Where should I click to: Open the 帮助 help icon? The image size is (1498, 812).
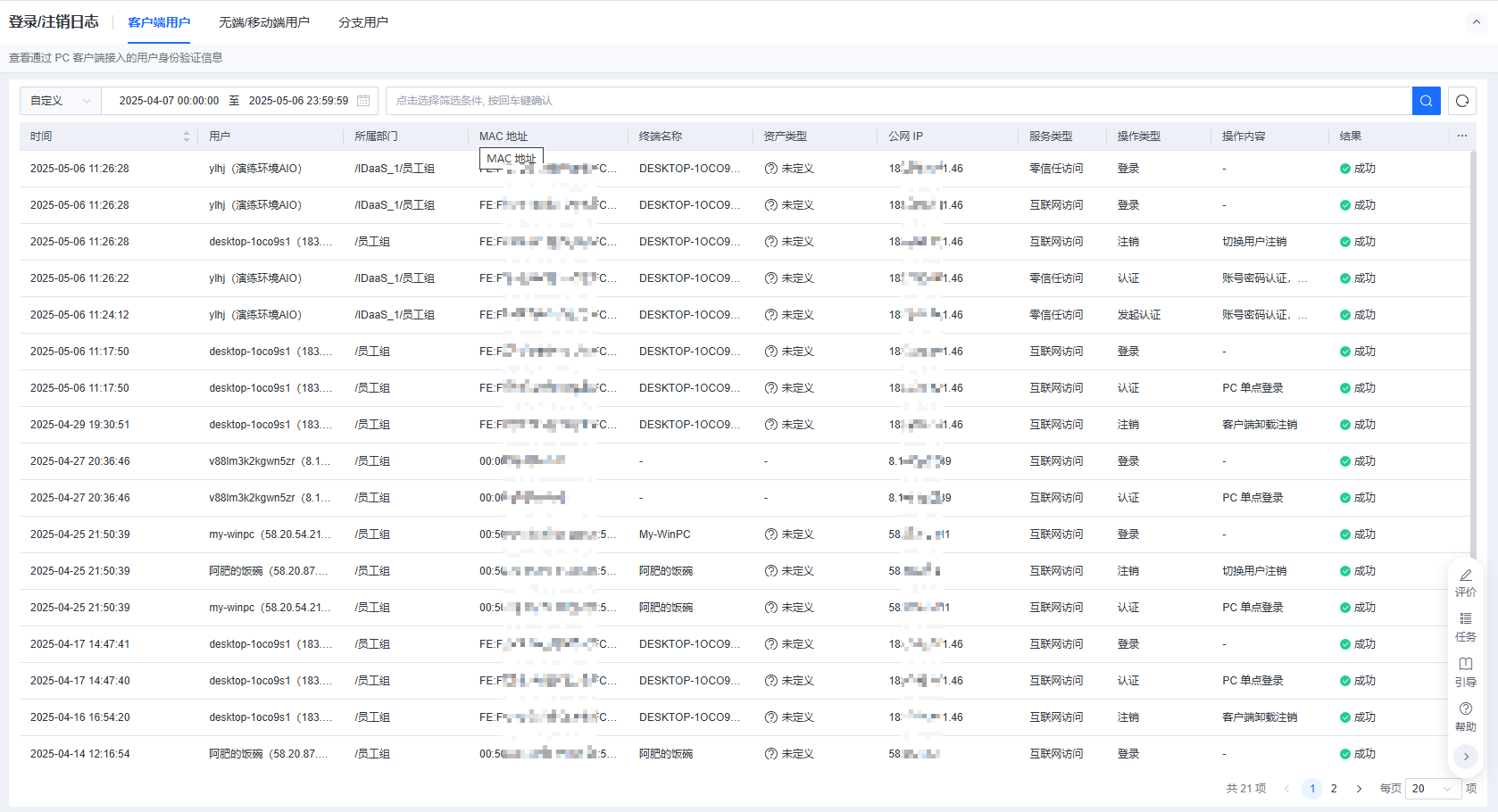coord(1466,717)
